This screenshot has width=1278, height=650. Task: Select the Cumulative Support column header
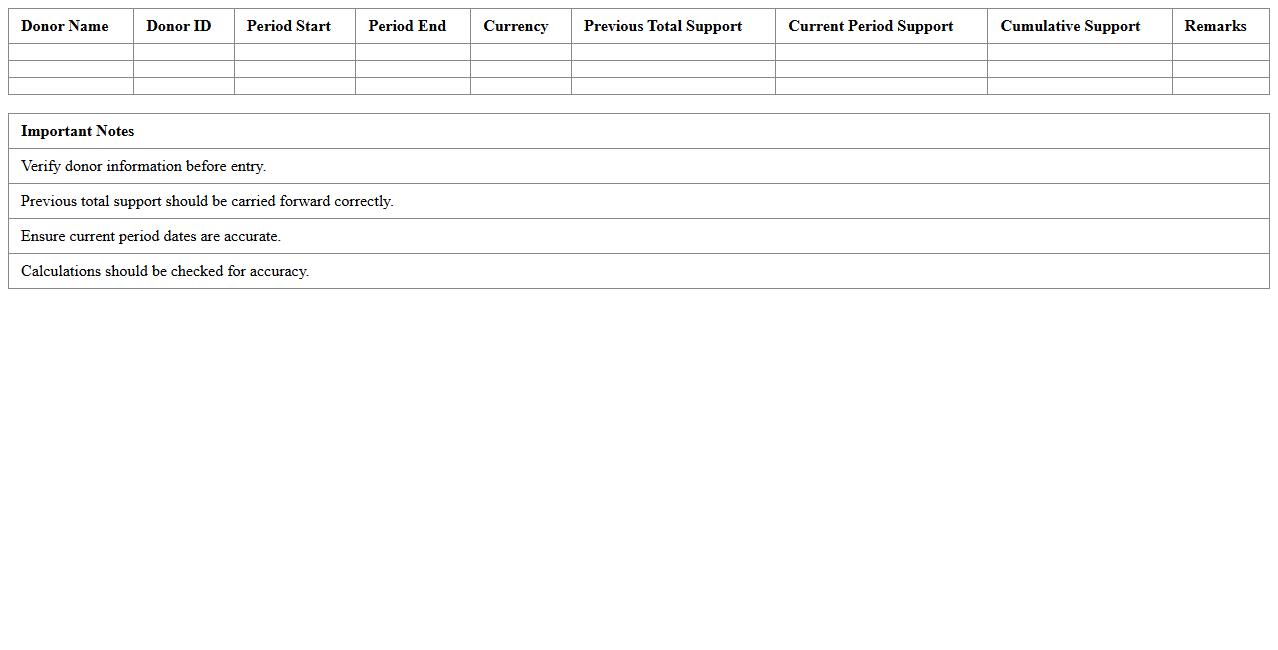click(x=1070, y=26)
